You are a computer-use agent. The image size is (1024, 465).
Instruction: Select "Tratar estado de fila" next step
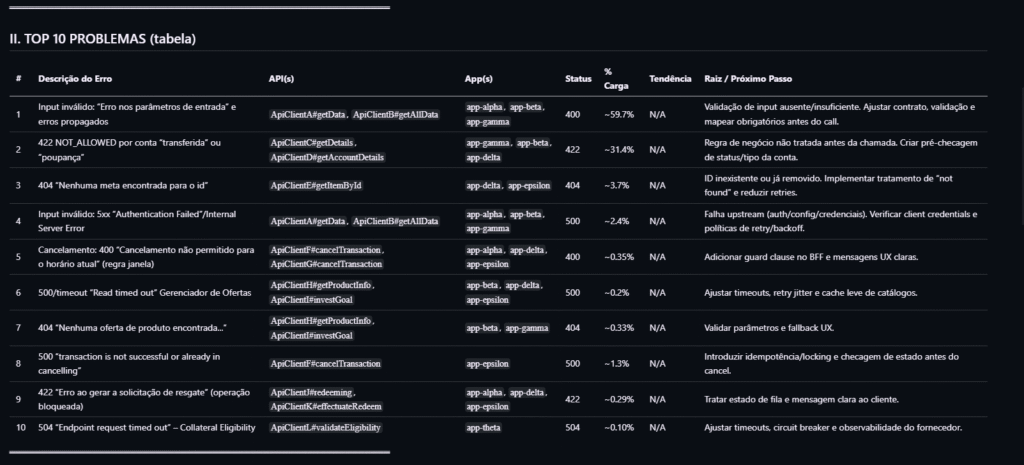point(801,399)
